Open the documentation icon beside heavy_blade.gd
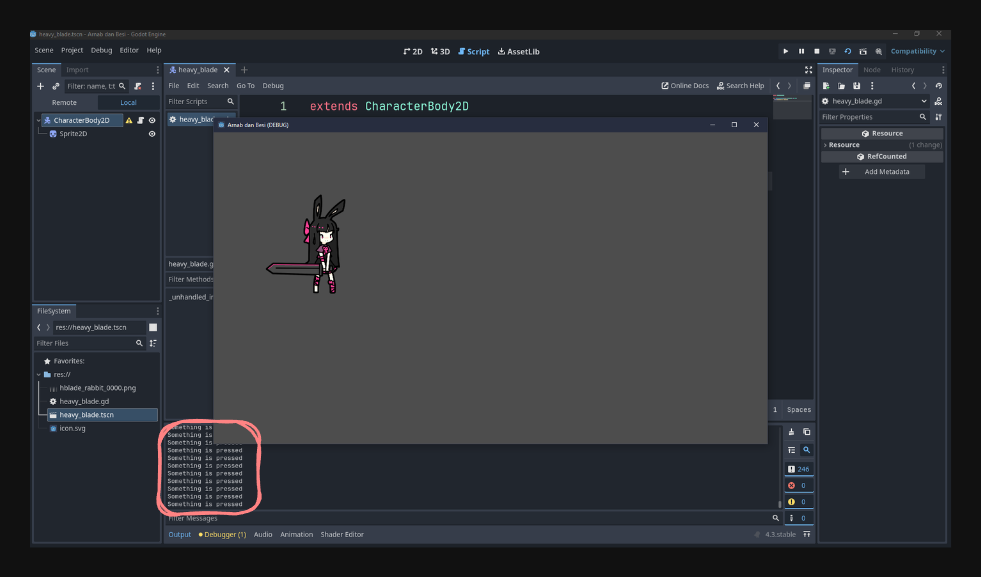The height and width of the screenshot is (577, 981). click(x=938, y=101)
